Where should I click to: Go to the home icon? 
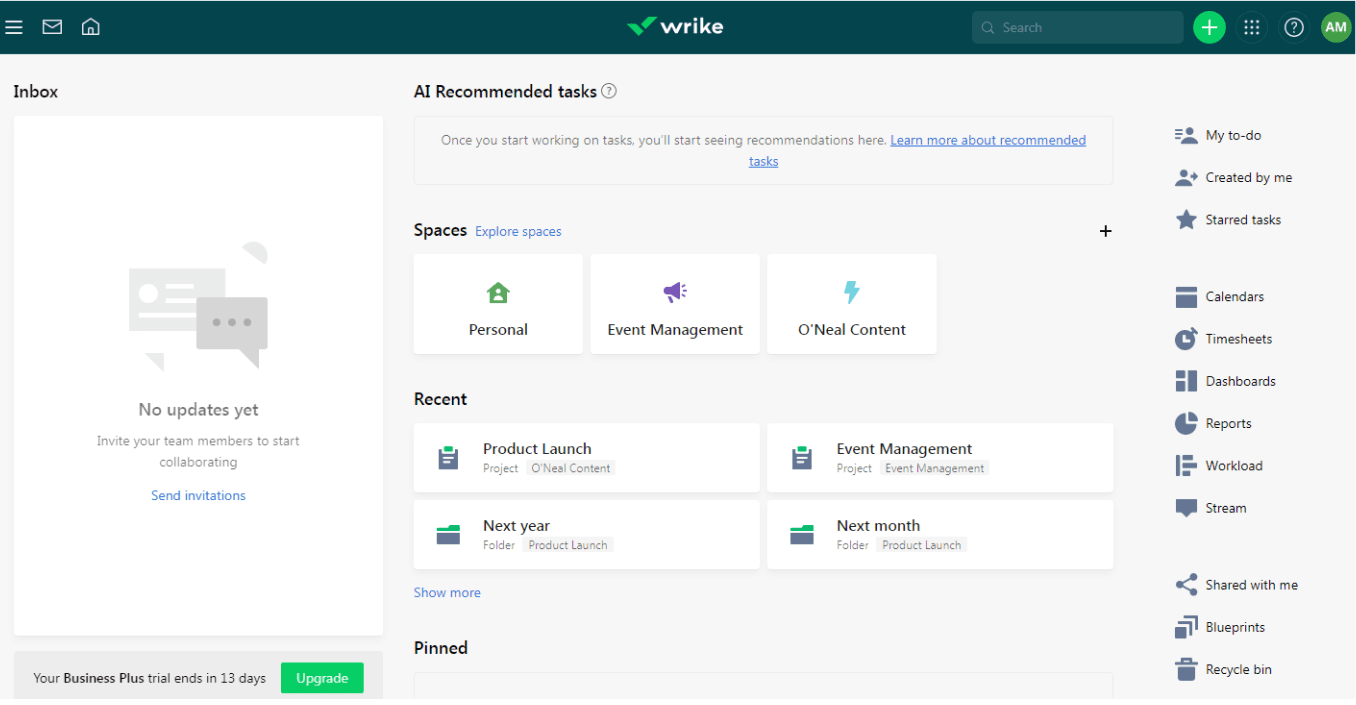point(91,27)
